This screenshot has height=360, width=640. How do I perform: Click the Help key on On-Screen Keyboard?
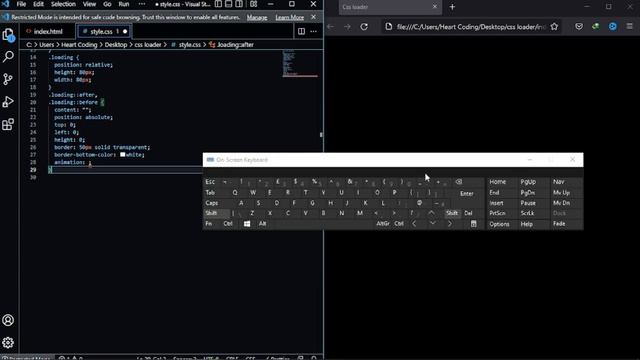point(527,224)
